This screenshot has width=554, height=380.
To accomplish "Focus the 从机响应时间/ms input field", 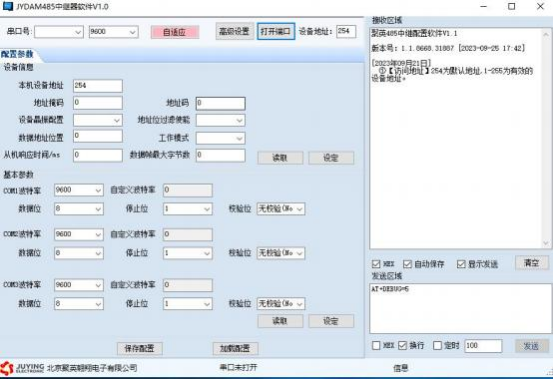I will pos(98,155).
